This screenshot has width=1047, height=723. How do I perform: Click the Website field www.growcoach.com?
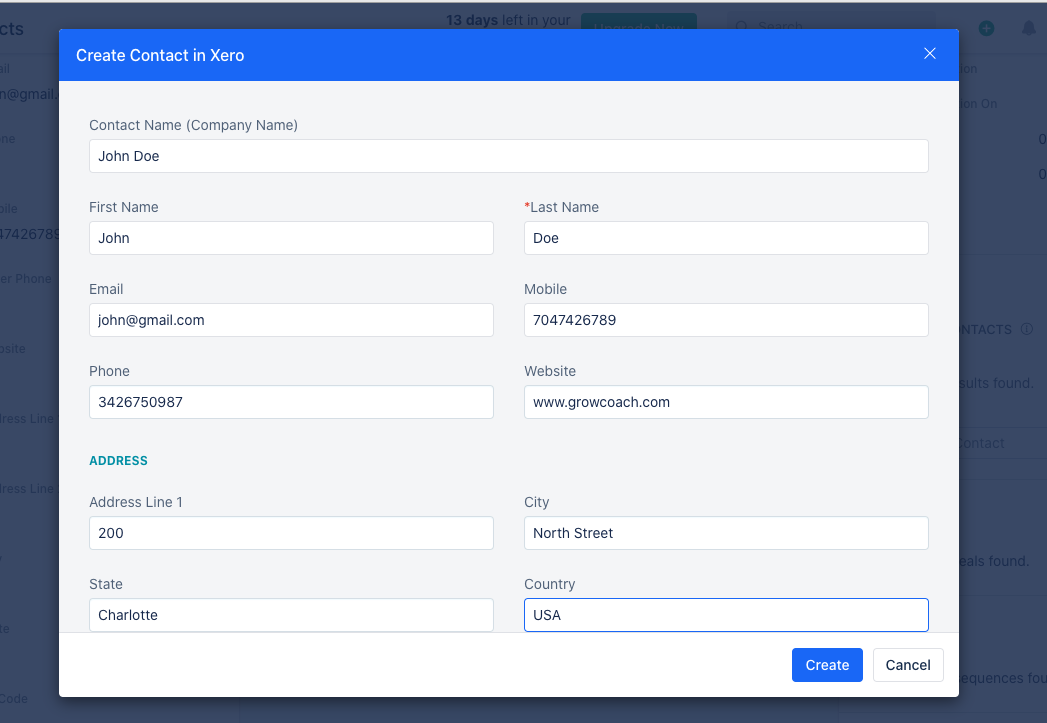[726, 403]
